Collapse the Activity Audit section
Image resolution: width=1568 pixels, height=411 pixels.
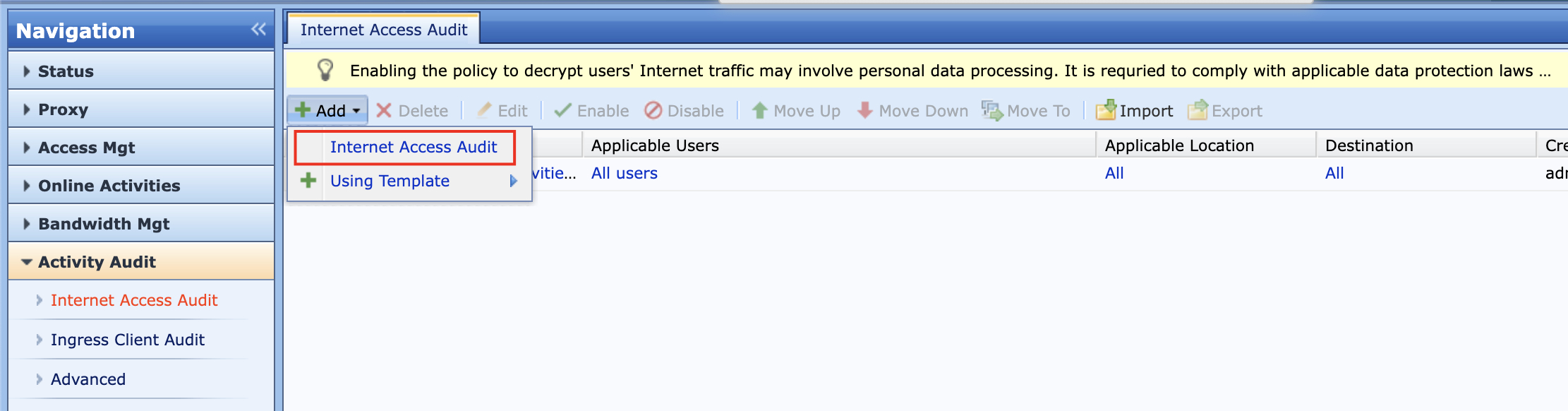coord(97,262)
